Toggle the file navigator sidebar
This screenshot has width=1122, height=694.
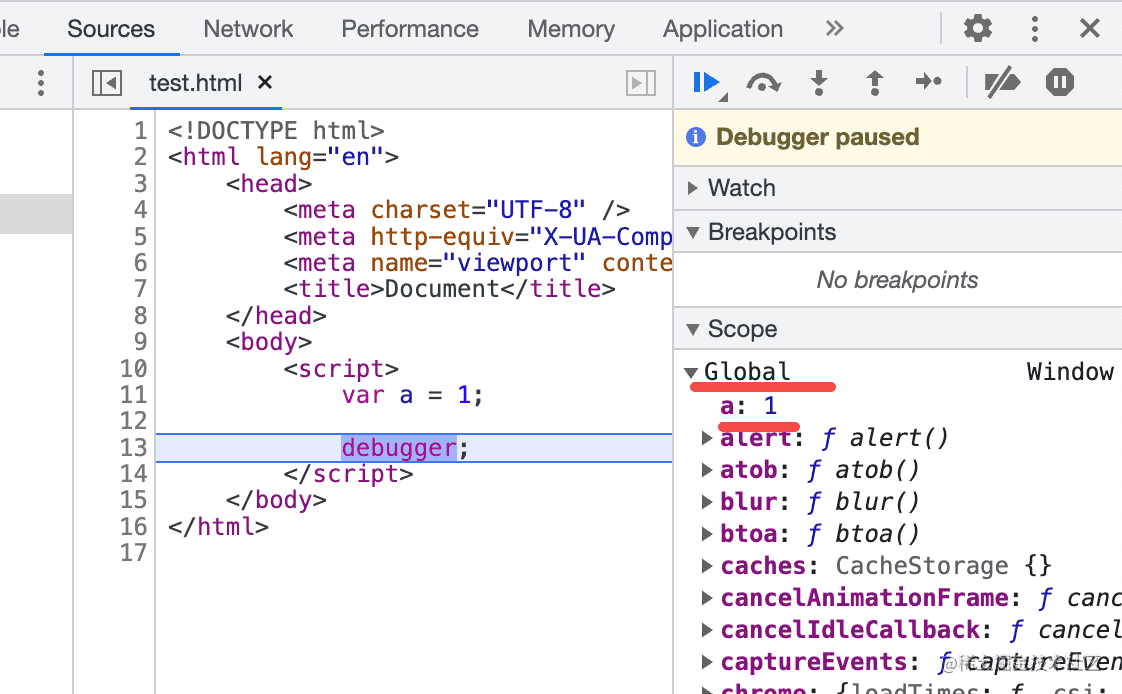click(106, 83)
